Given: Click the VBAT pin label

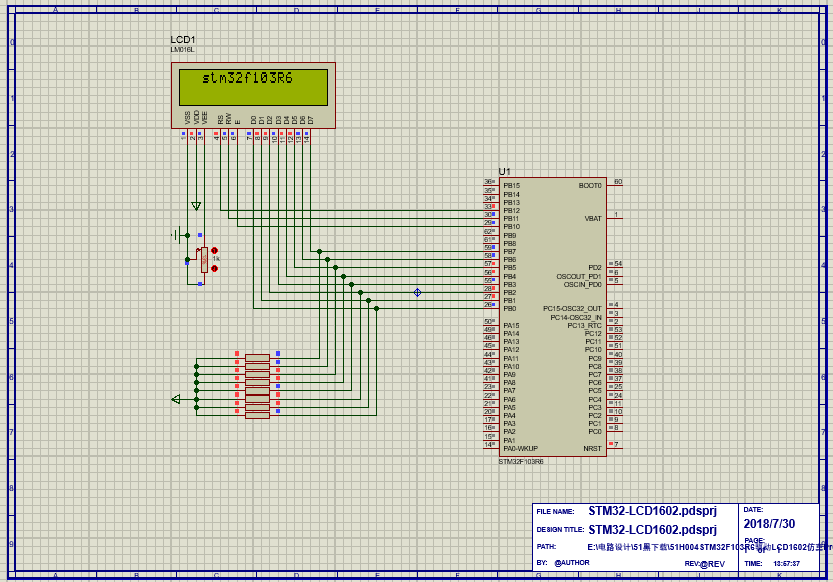Looking at the screenshot, I should coord(593,218).
